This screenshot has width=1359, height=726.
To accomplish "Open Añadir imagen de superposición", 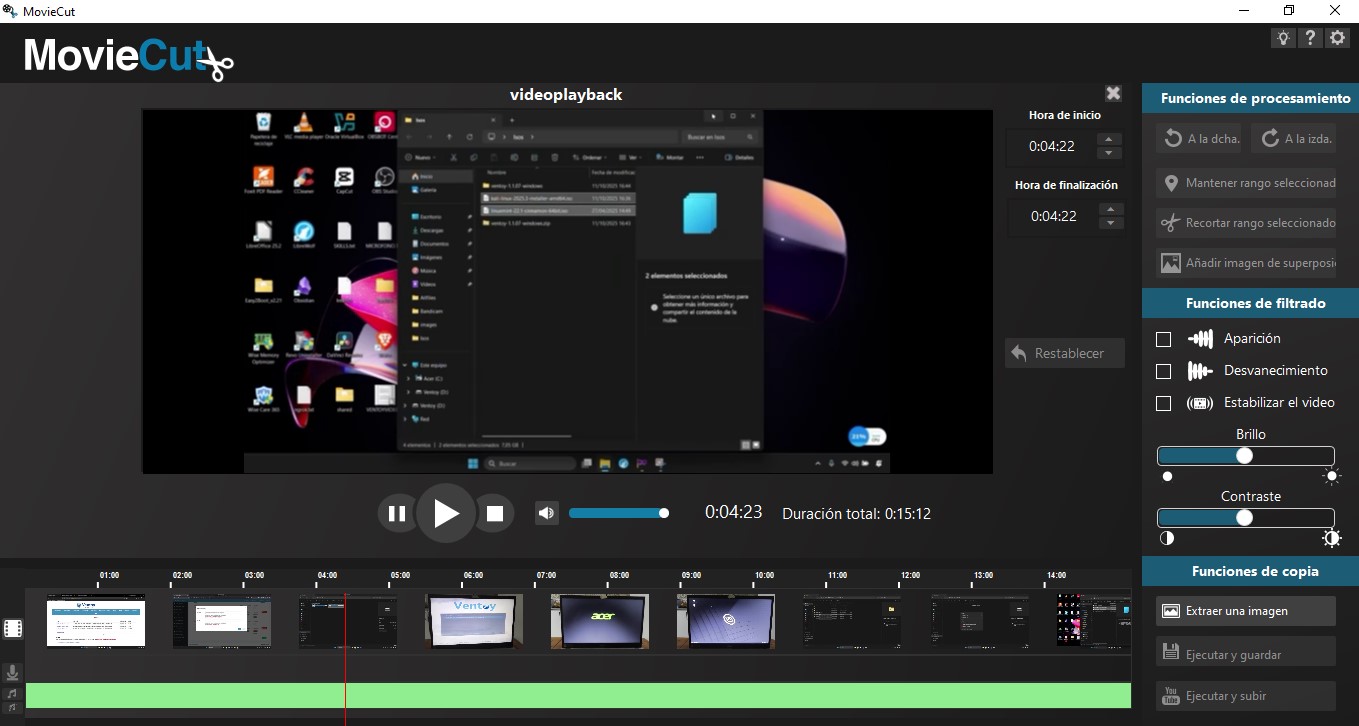I will point(1169,263).
